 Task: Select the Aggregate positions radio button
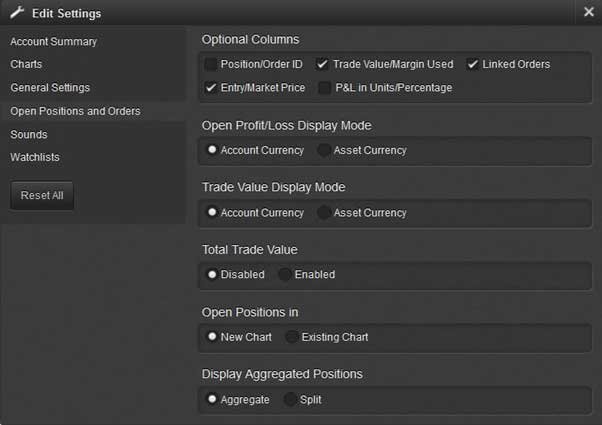coord(212,399)
